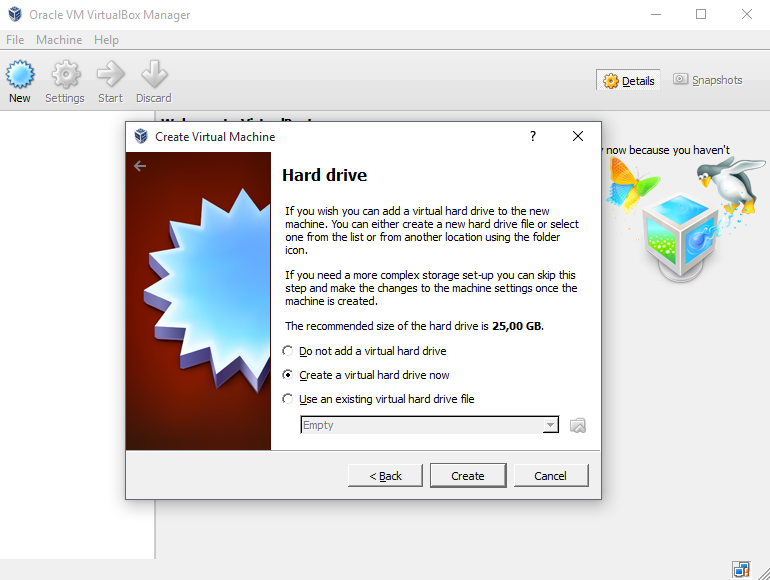Click the folder icon to choose a disk file
Screen dimensions: 770x580
(x=578, y=425)
